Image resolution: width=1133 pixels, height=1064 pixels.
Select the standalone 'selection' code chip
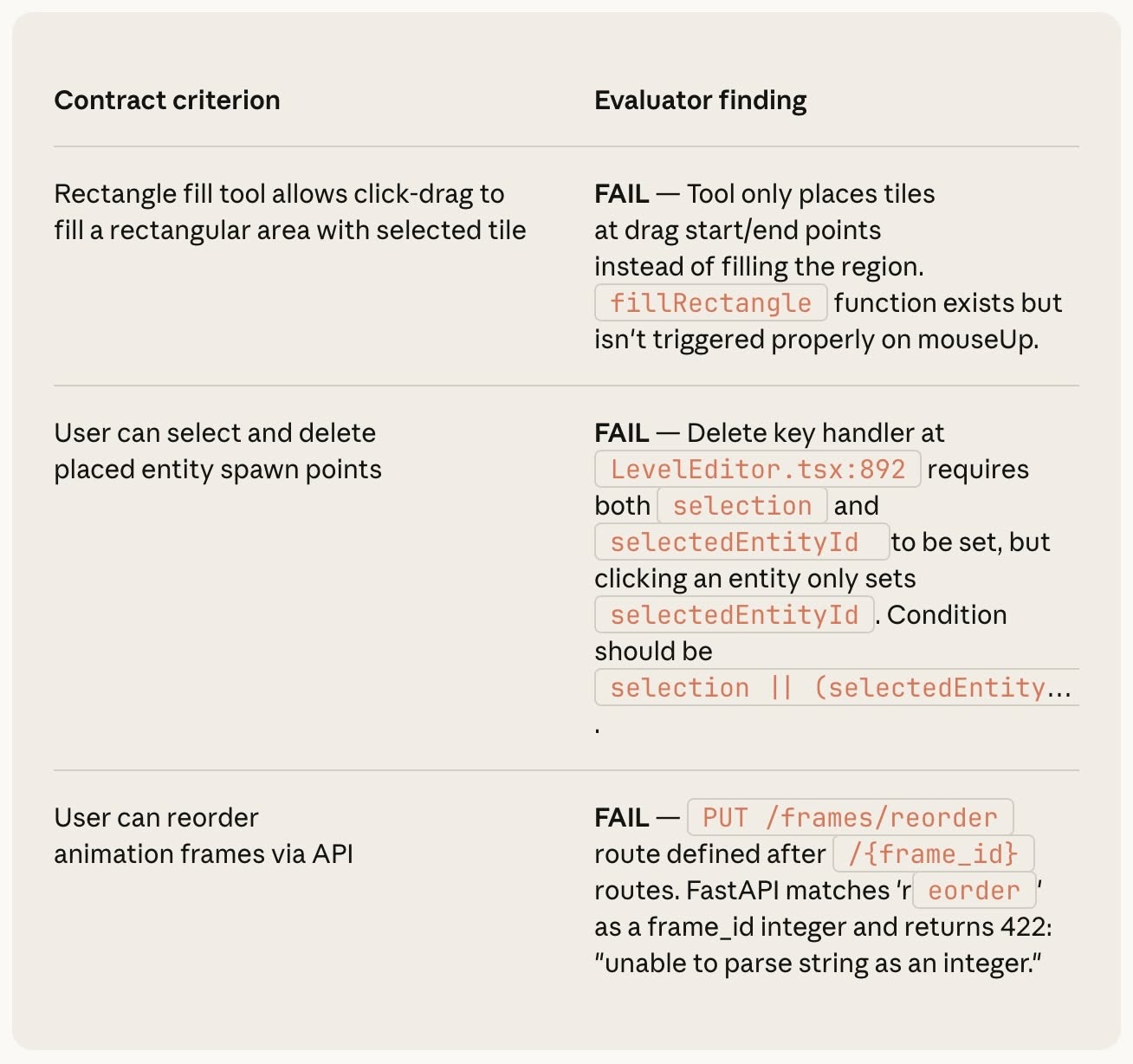pos(742,506)
